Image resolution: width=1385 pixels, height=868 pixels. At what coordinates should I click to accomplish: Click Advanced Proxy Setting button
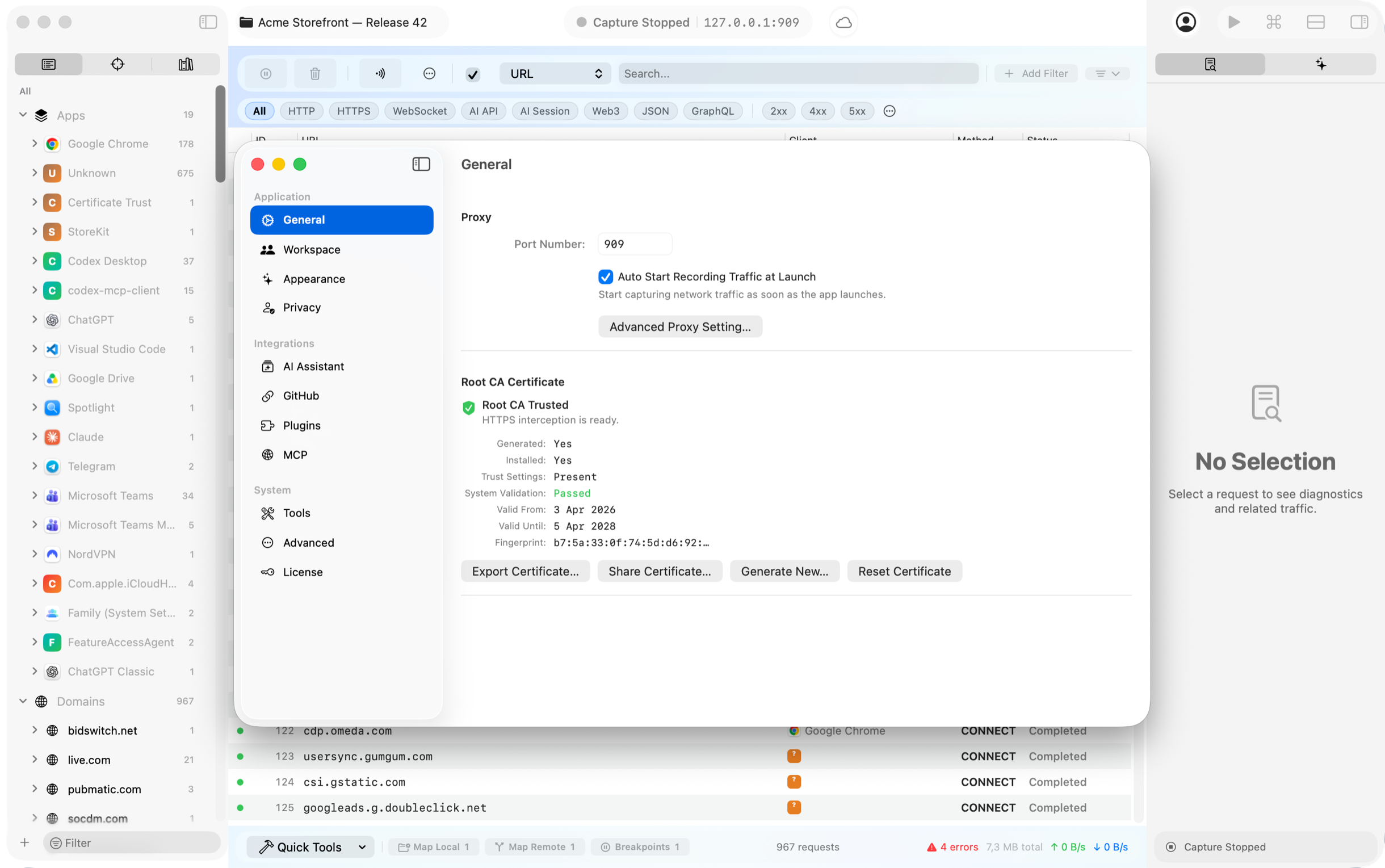[x=680, y=326]
